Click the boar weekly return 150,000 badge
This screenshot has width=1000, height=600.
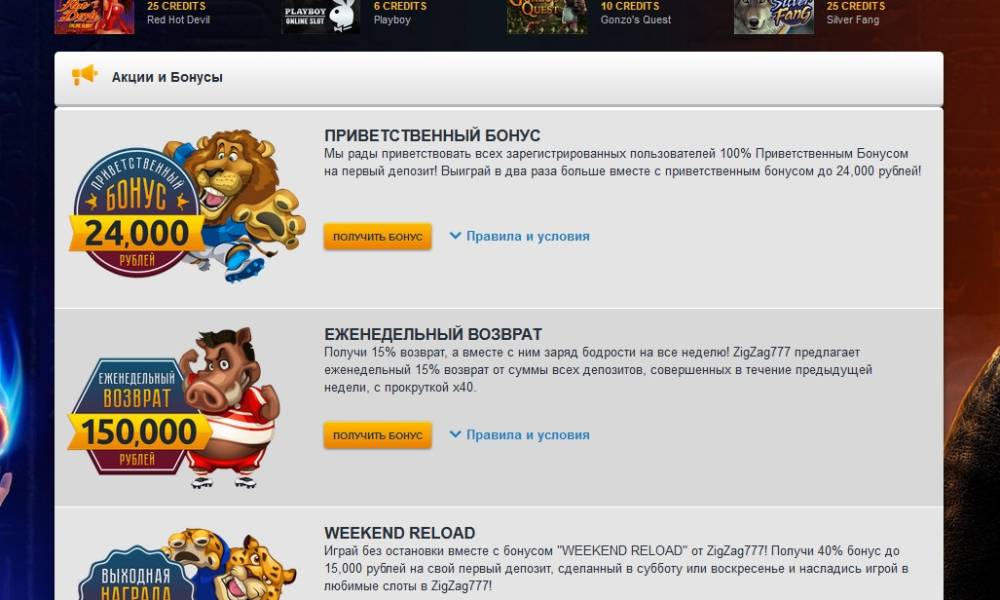[x=174, y=407]
